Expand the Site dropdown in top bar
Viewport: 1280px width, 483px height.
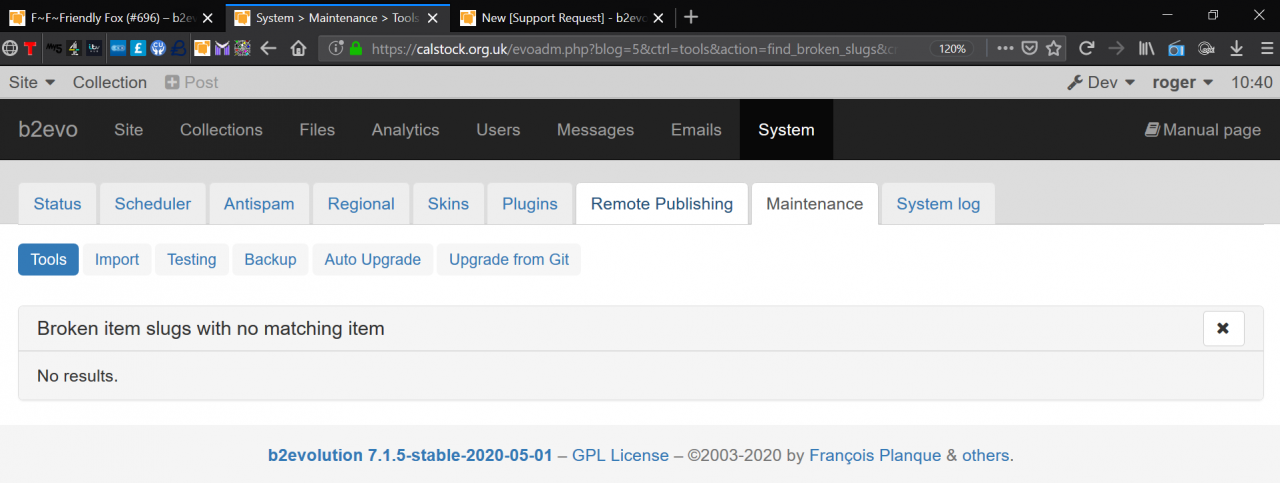(32, 82)
